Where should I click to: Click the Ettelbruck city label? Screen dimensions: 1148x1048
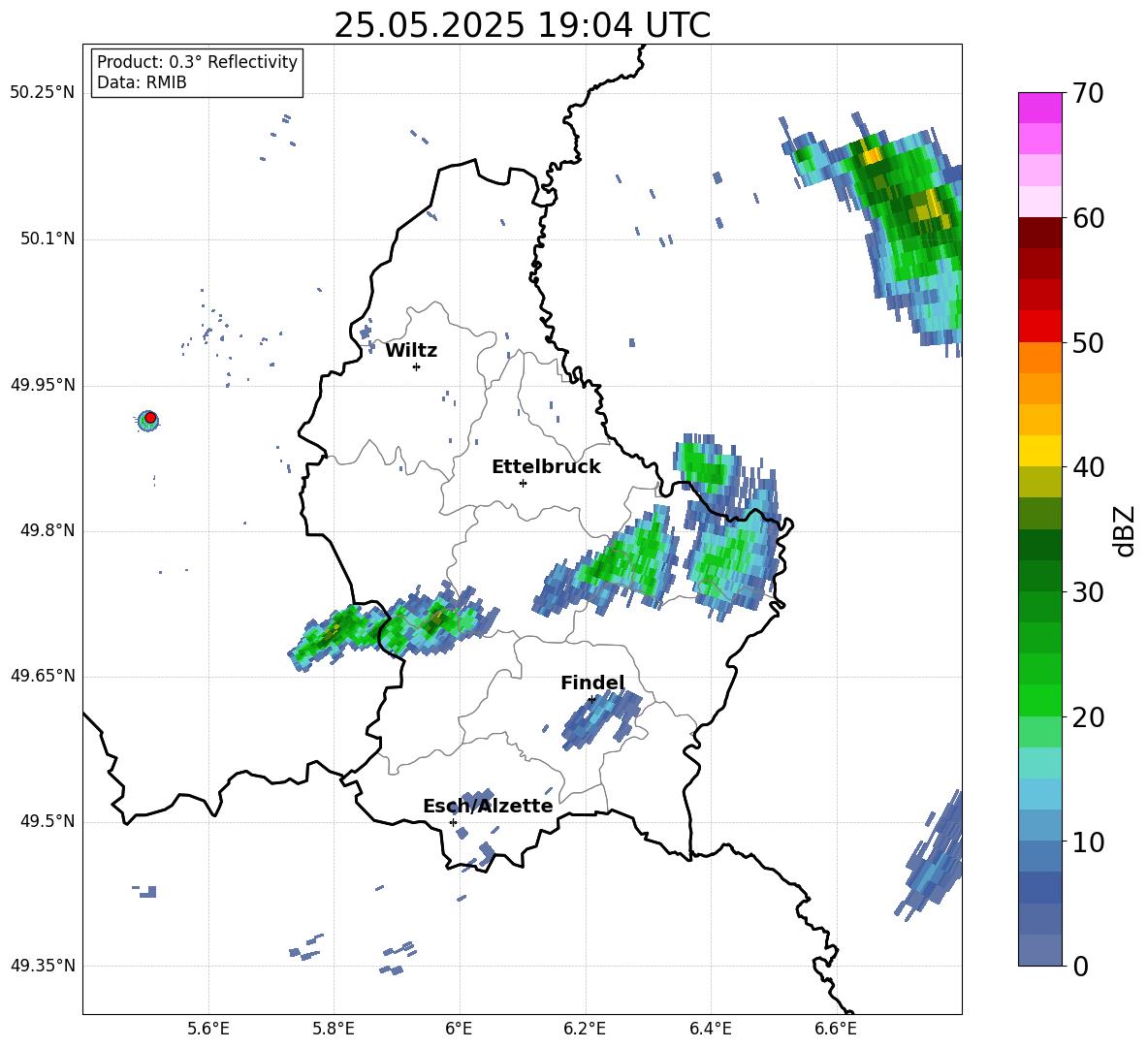click(x=546, y=467)
